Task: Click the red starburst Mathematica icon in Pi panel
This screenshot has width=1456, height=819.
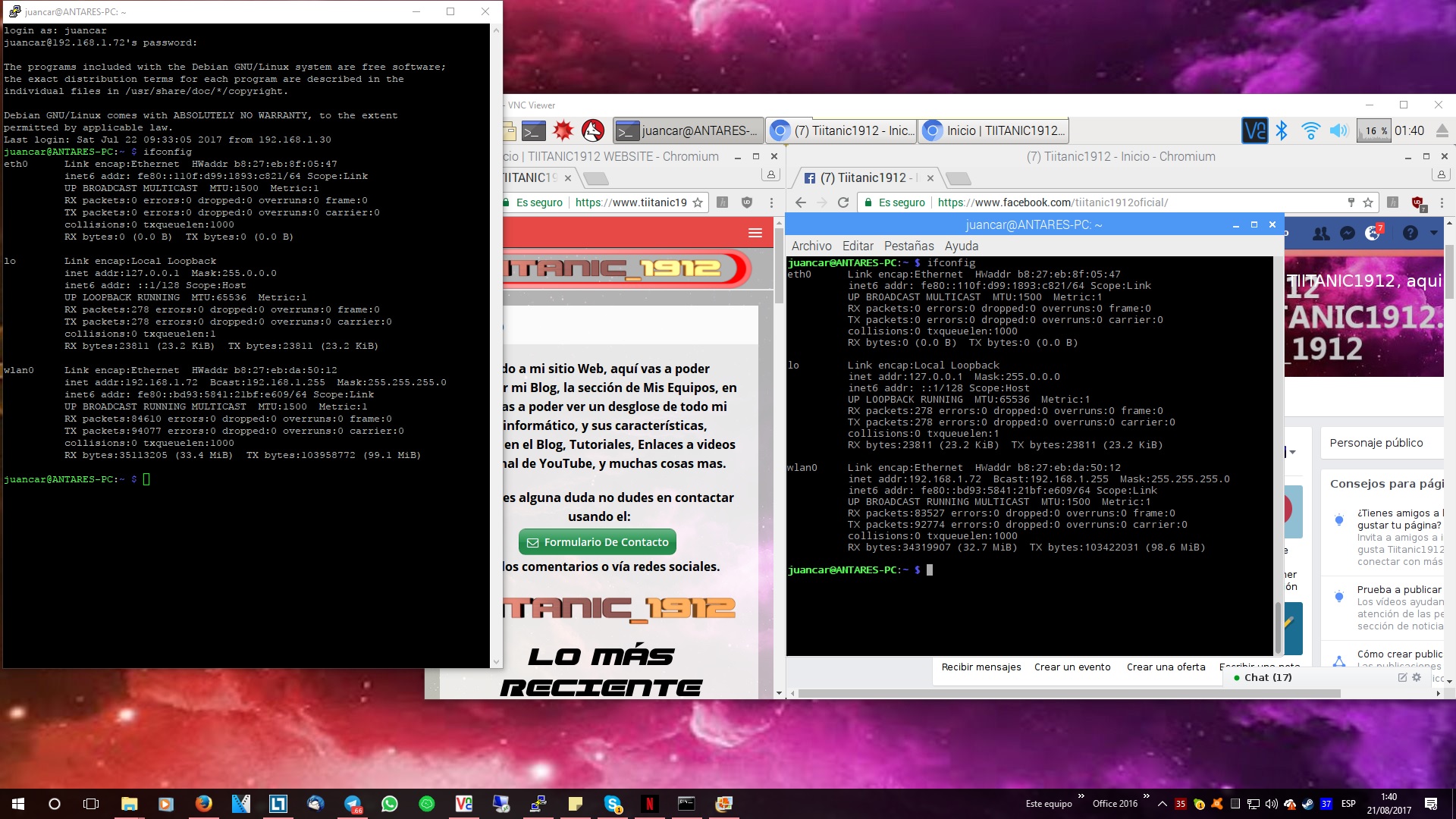Action: tap(563, 131)
